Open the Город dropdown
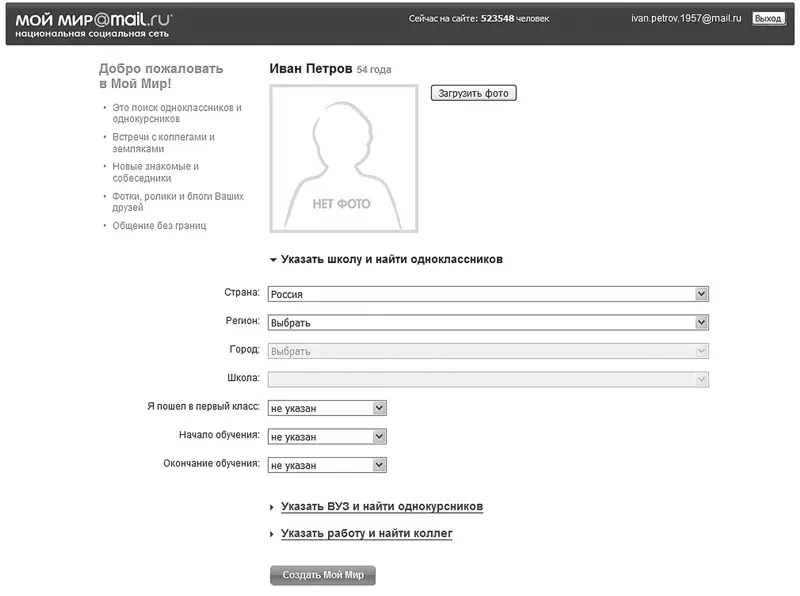800x596 pixels. [x=488, y=351]
